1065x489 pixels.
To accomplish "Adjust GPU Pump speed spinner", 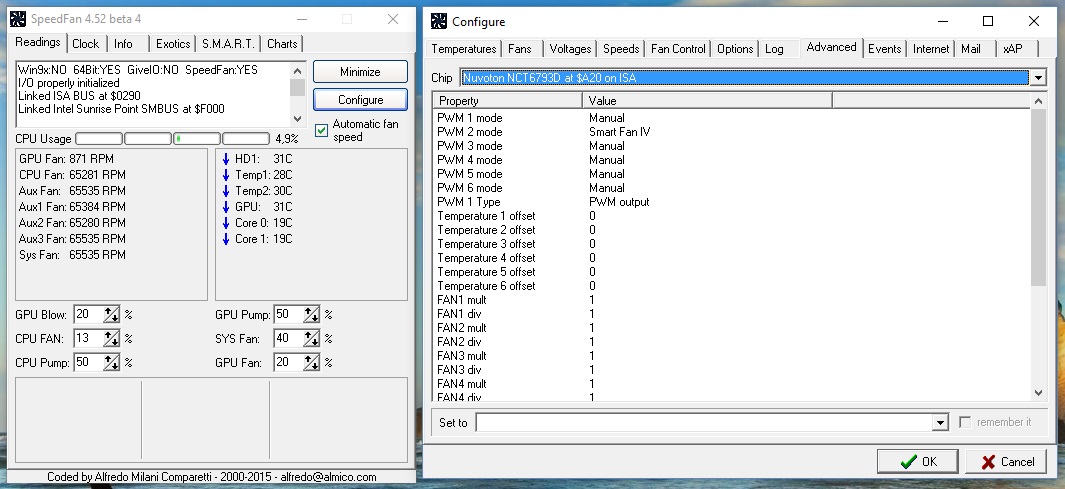I will click(x=311, y=314).
